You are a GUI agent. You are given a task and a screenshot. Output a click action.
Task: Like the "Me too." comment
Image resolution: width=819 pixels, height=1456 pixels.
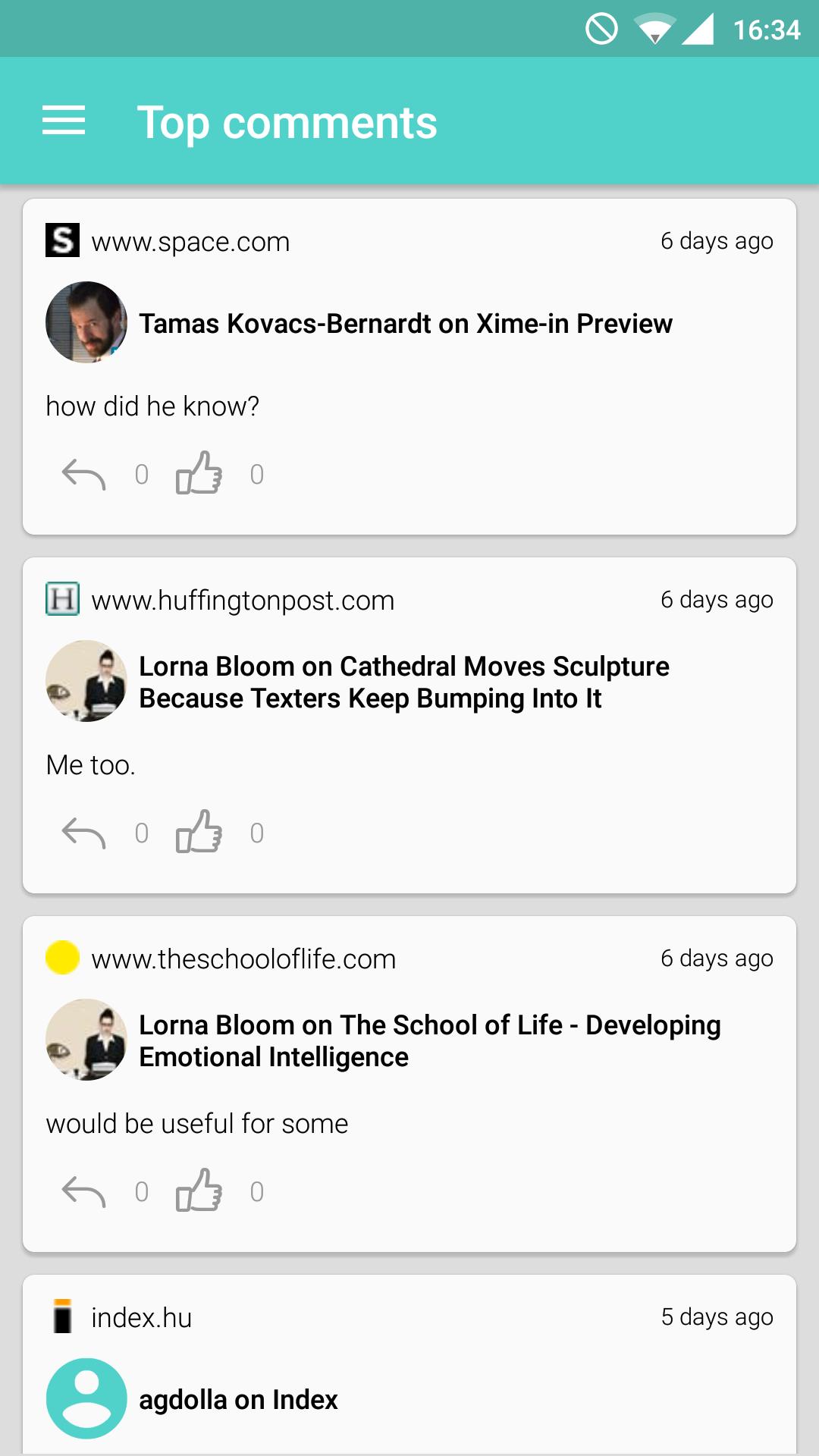[199, 832]
